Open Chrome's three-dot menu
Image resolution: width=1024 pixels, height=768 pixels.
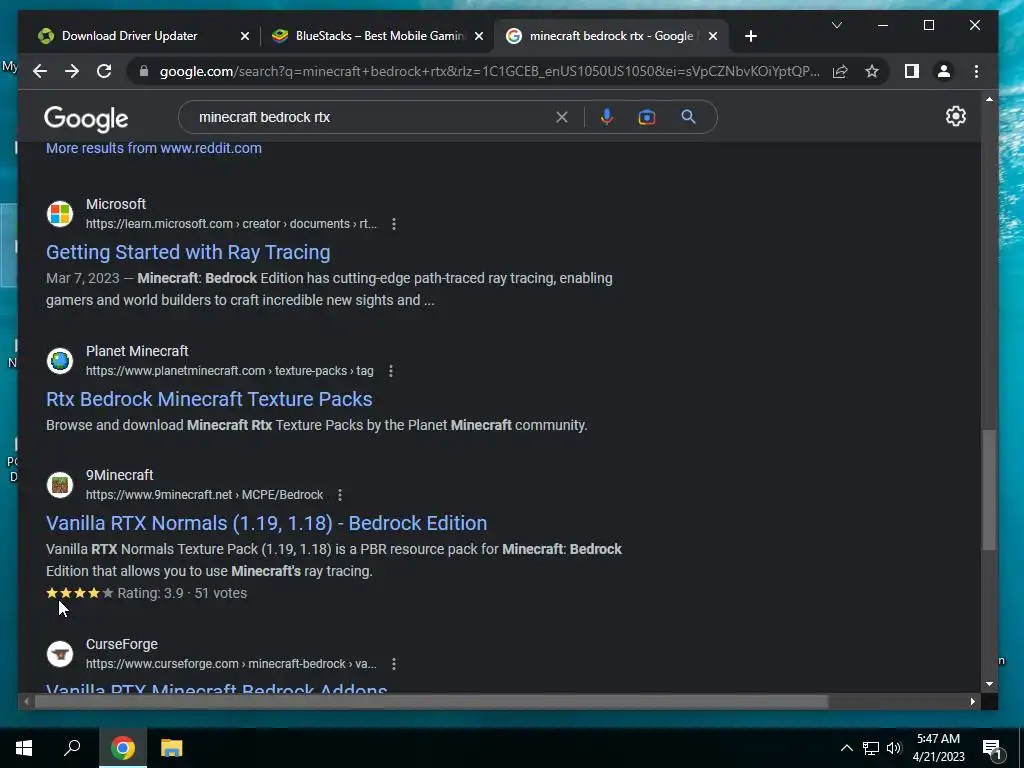(x=976, y=72)
